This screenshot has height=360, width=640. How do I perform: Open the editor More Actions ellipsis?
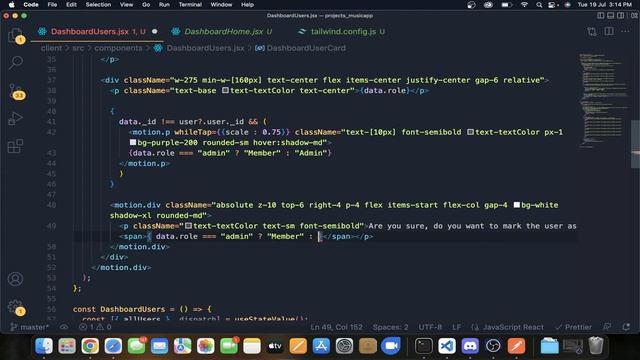point(625,31)
